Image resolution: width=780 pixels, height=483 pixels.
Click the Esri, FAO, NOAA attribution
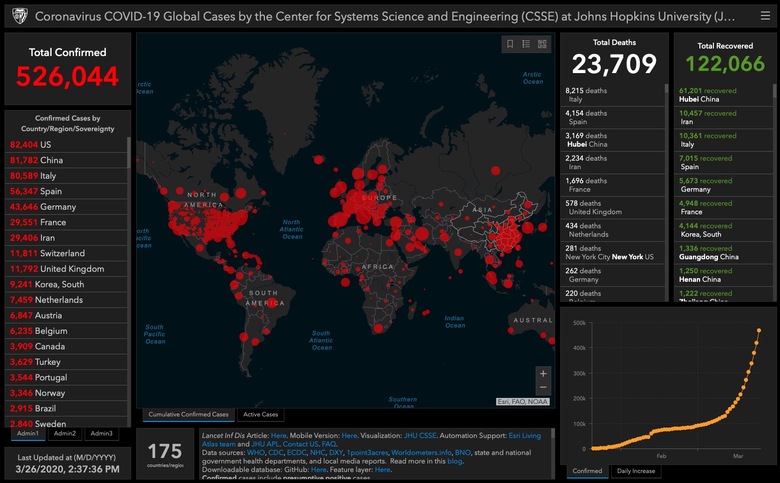coord(523,401)
